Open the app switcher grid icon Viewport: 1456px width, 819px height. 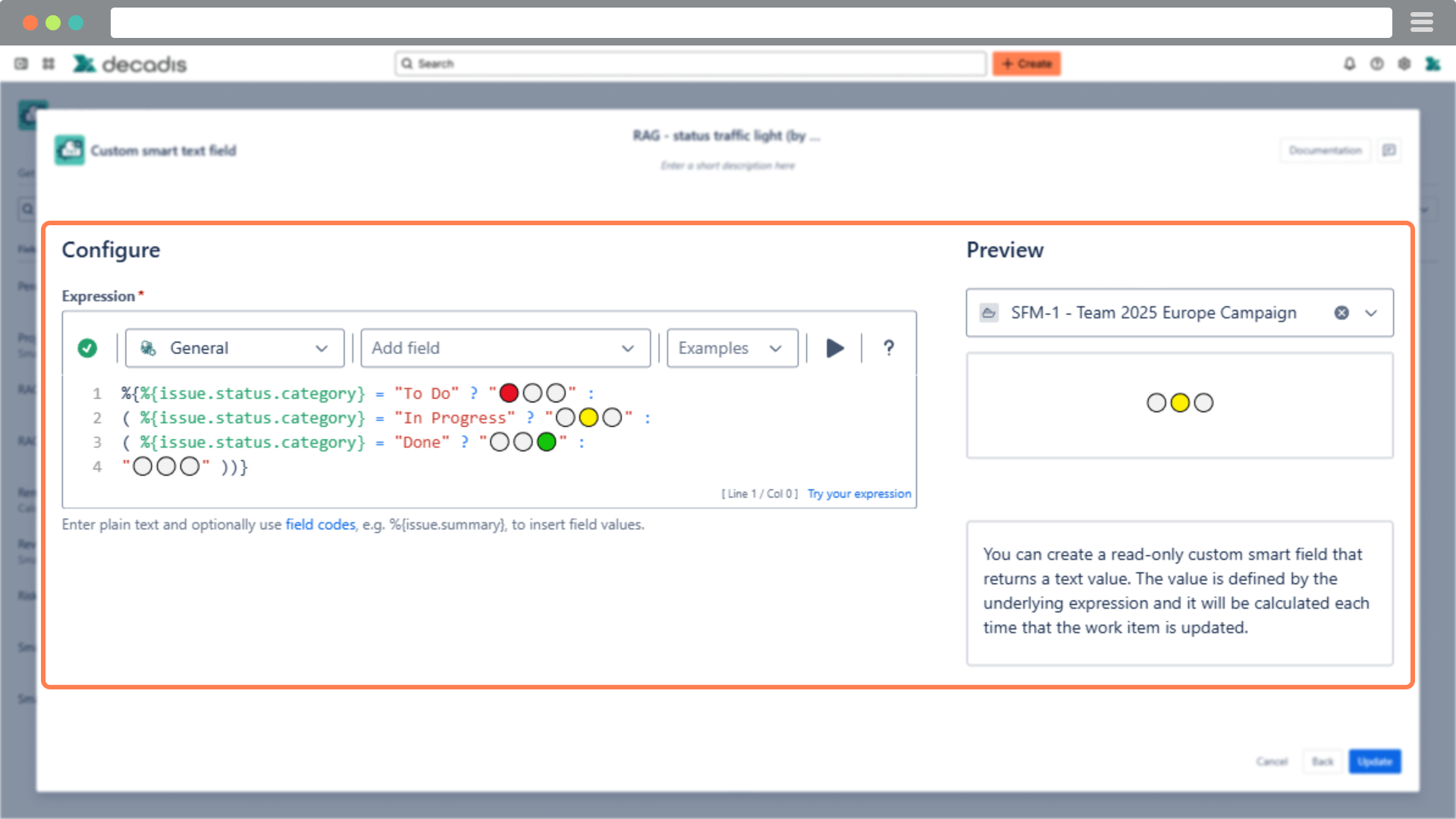click(49, 64)
